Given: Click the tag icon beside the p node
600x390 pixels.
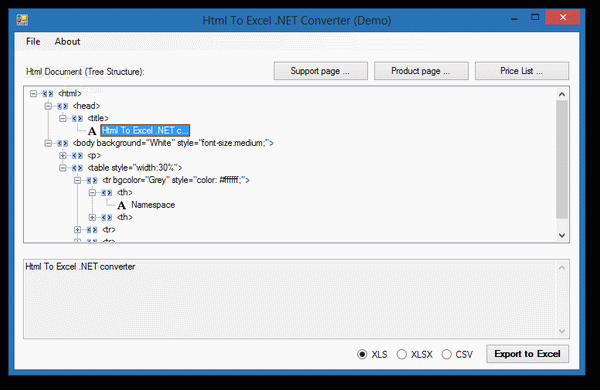Looking at the screenshot, I should tap(77, 156).
